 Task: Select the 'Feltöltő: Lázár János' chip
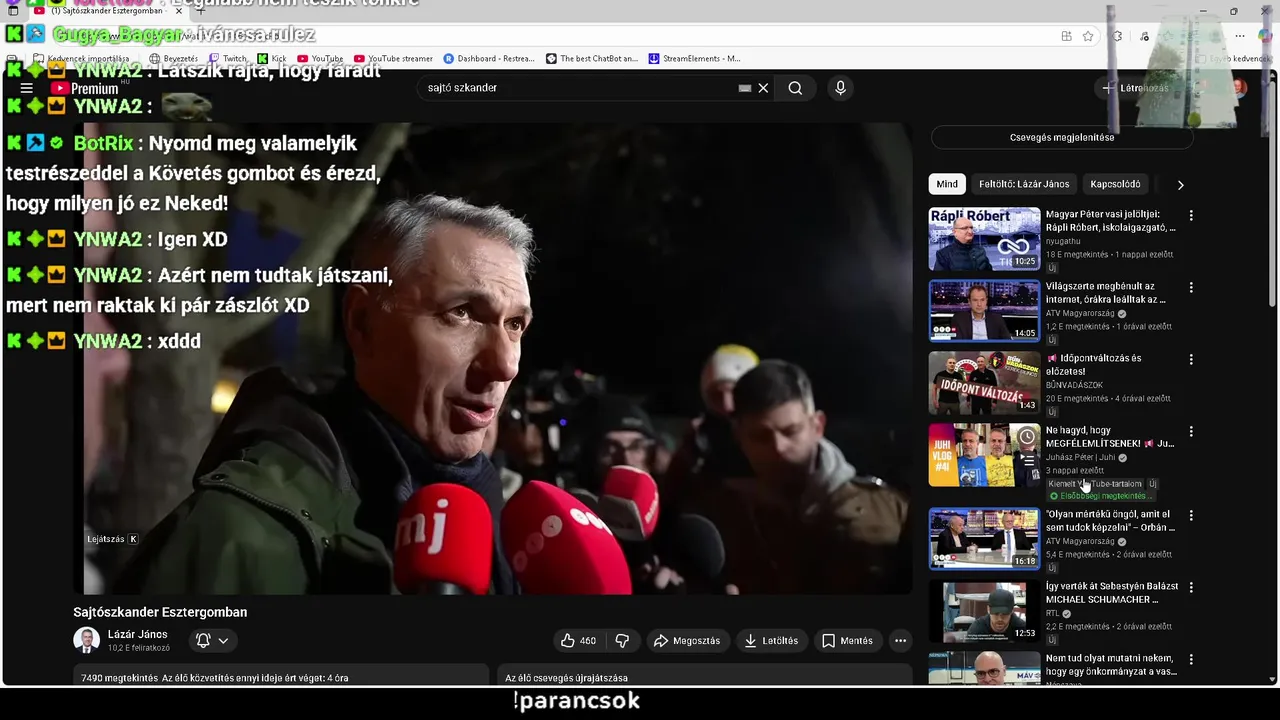pos(1024,184)
